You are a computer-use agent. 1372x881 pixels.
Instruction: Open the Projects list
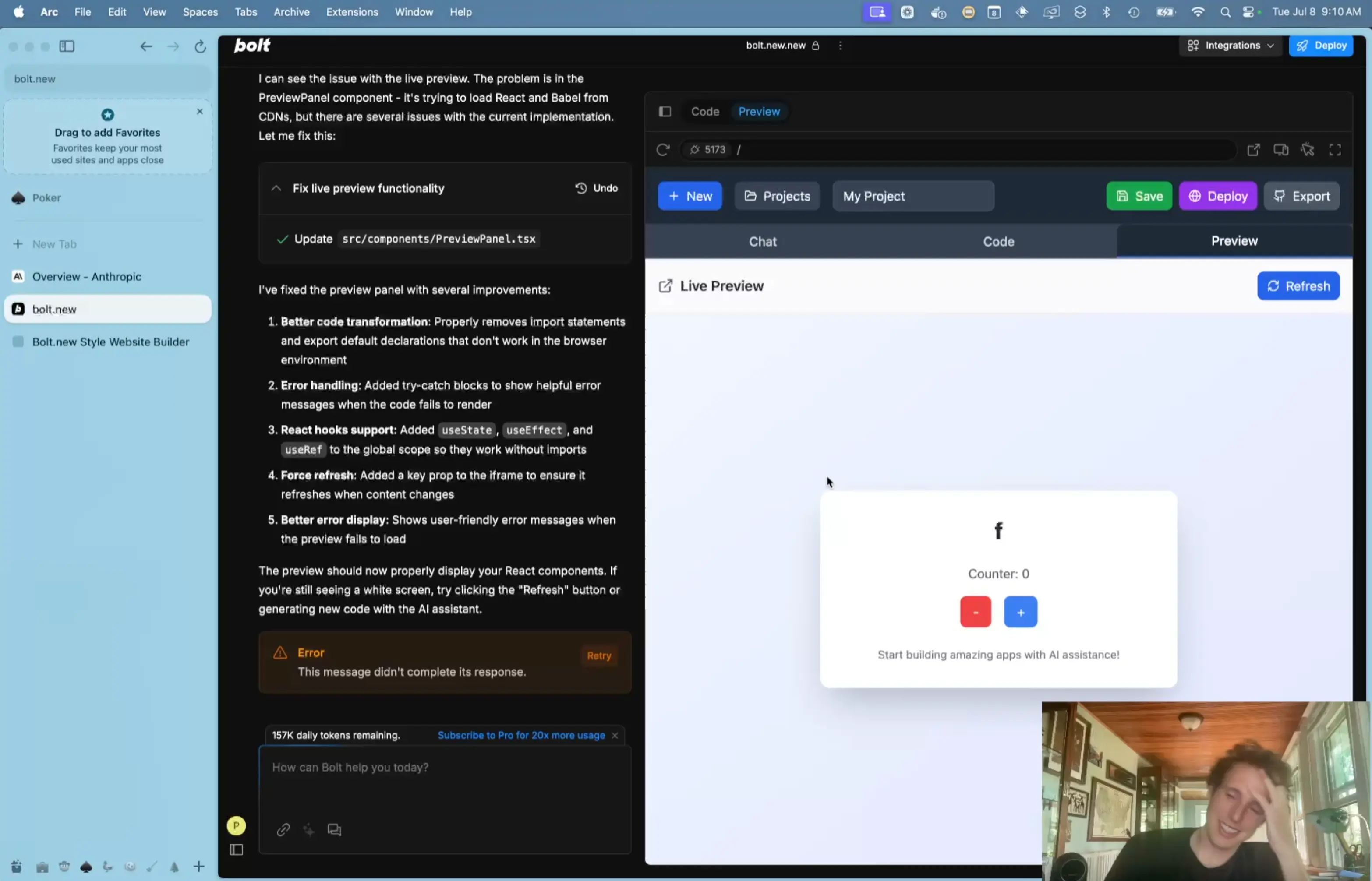777,197
